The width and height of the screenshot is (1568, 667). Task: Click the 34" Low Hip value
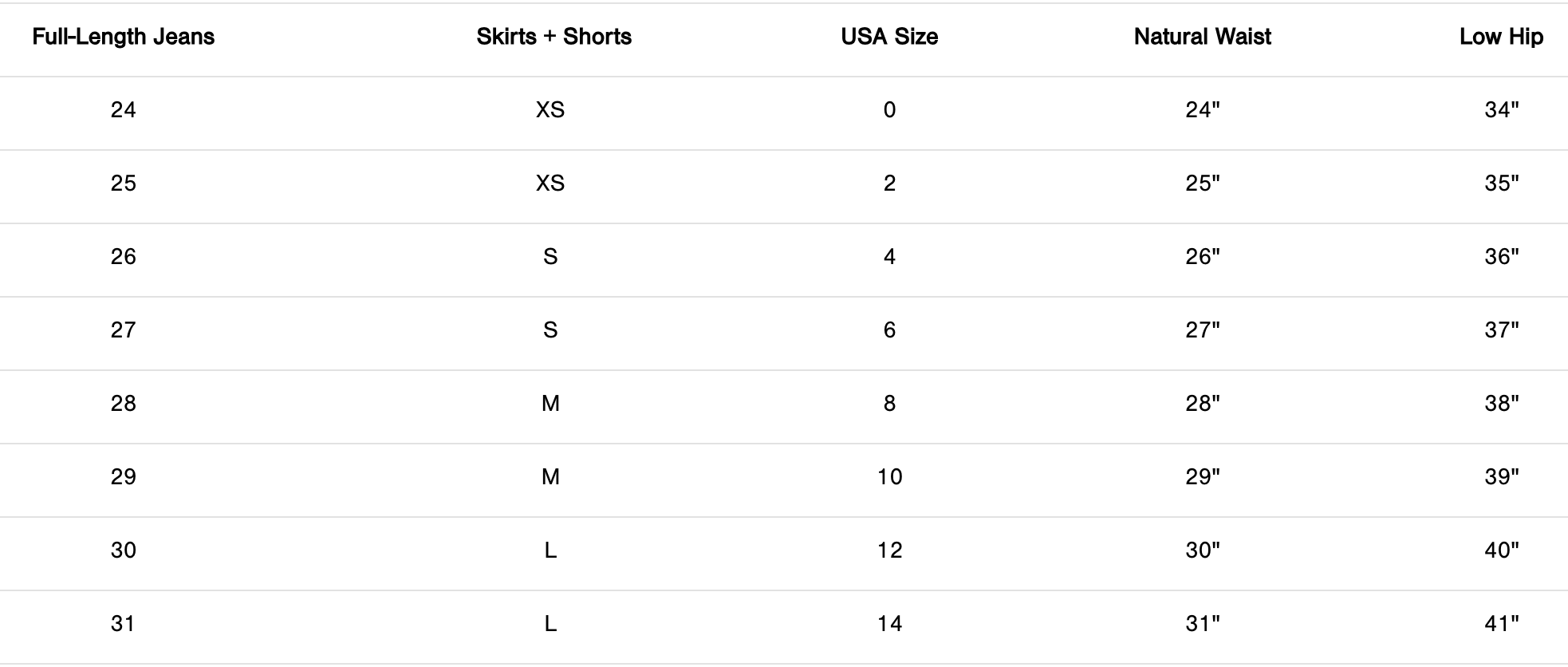point(1501,110)
